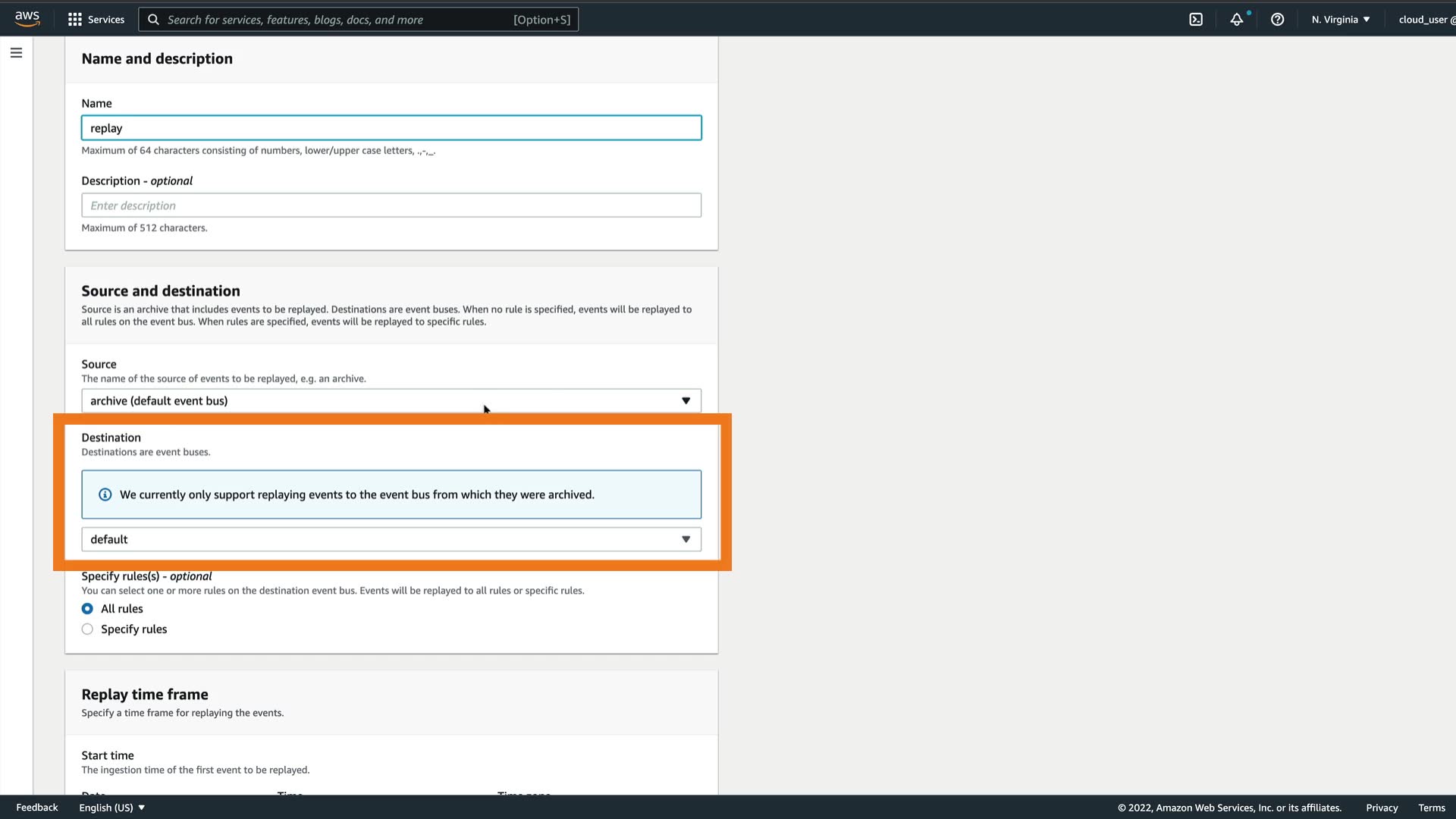Open the Privacy link
Viewport: 1456px width, 819px height.
[x=1381, y=808]
